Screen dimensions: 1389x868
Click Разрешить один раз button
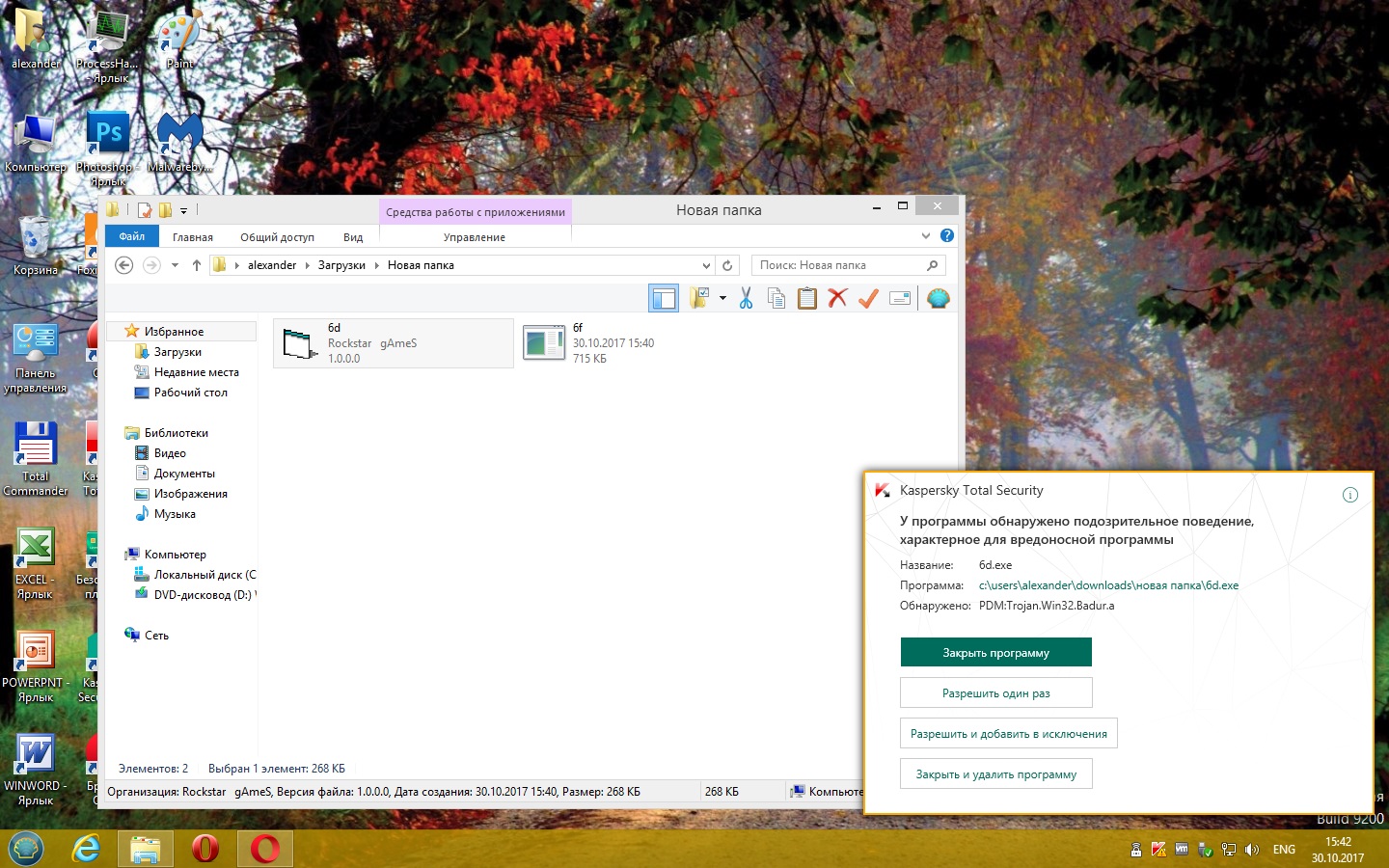(x=995, y=693)
